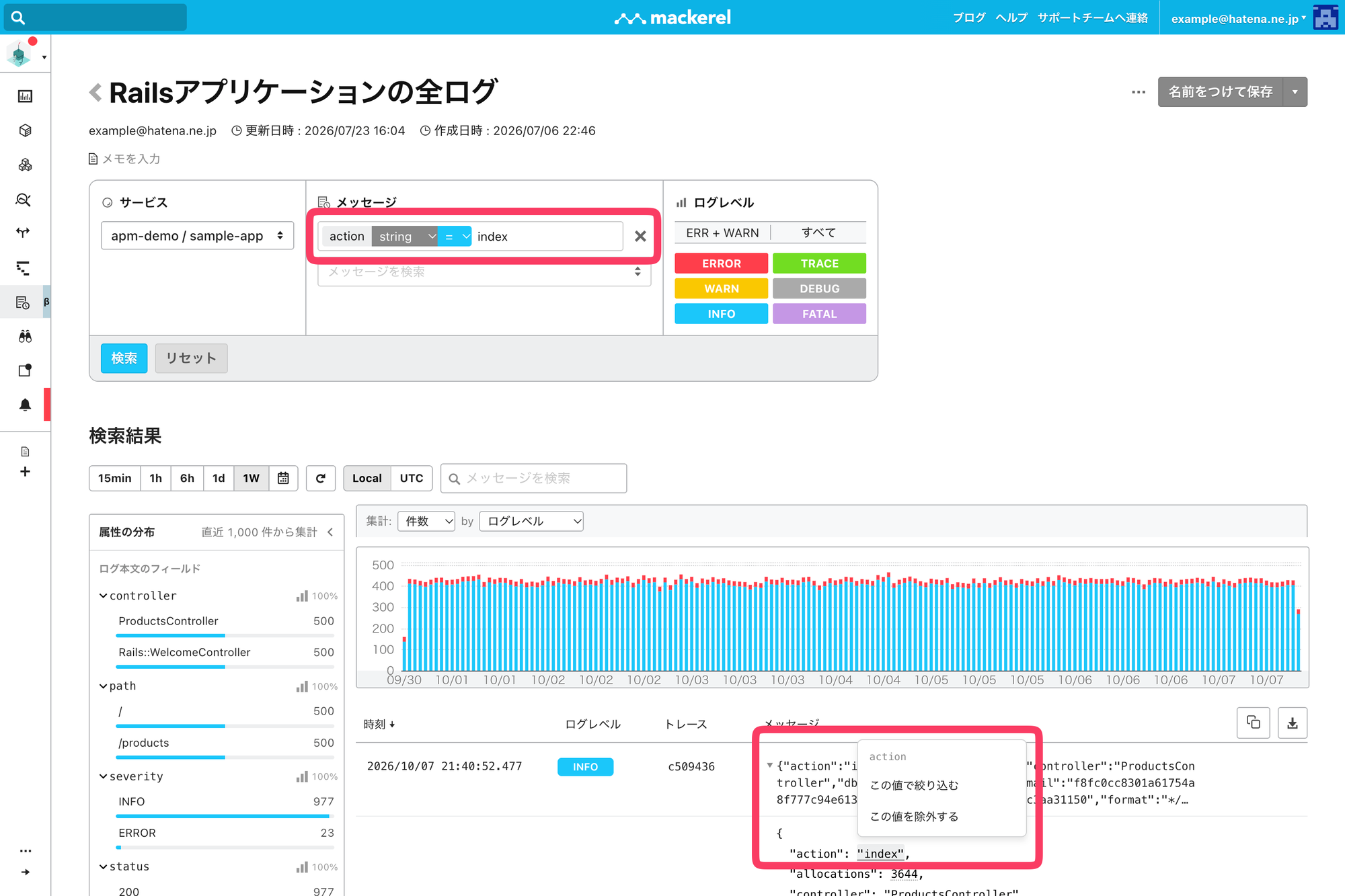Open the three-dot more options menu
Viewport: 1345px width, 896px height.
pyautogui.click(x=1139, y=92)
